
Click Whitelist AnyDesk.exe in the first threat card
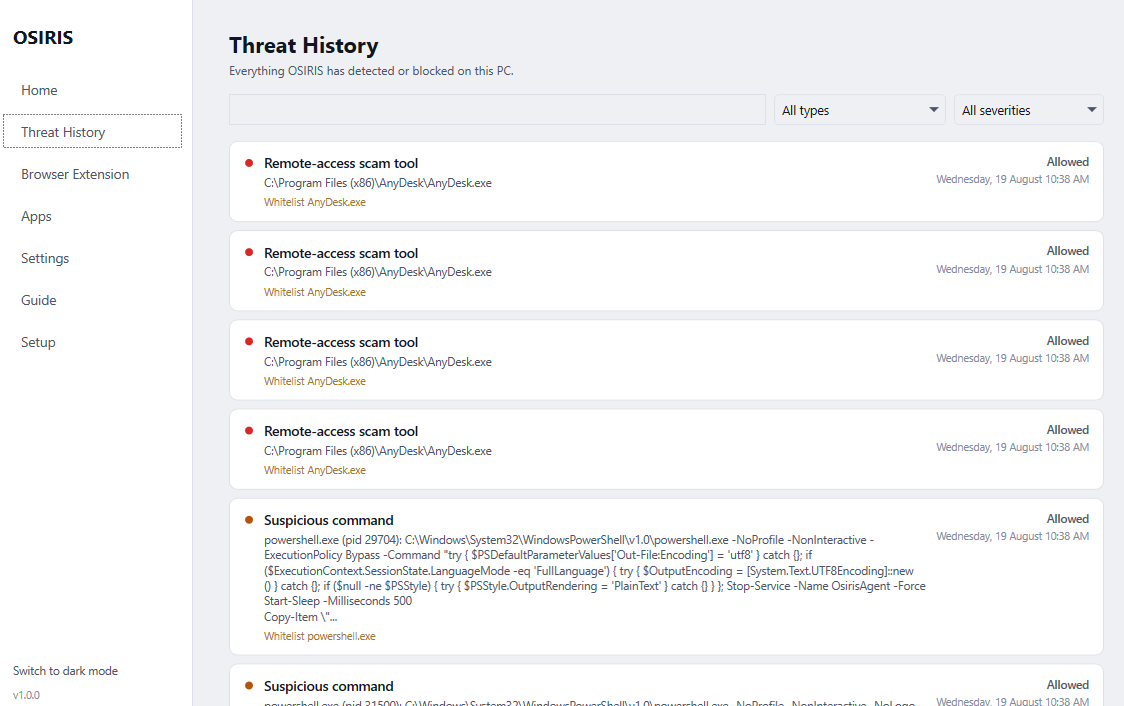point(315,202)
